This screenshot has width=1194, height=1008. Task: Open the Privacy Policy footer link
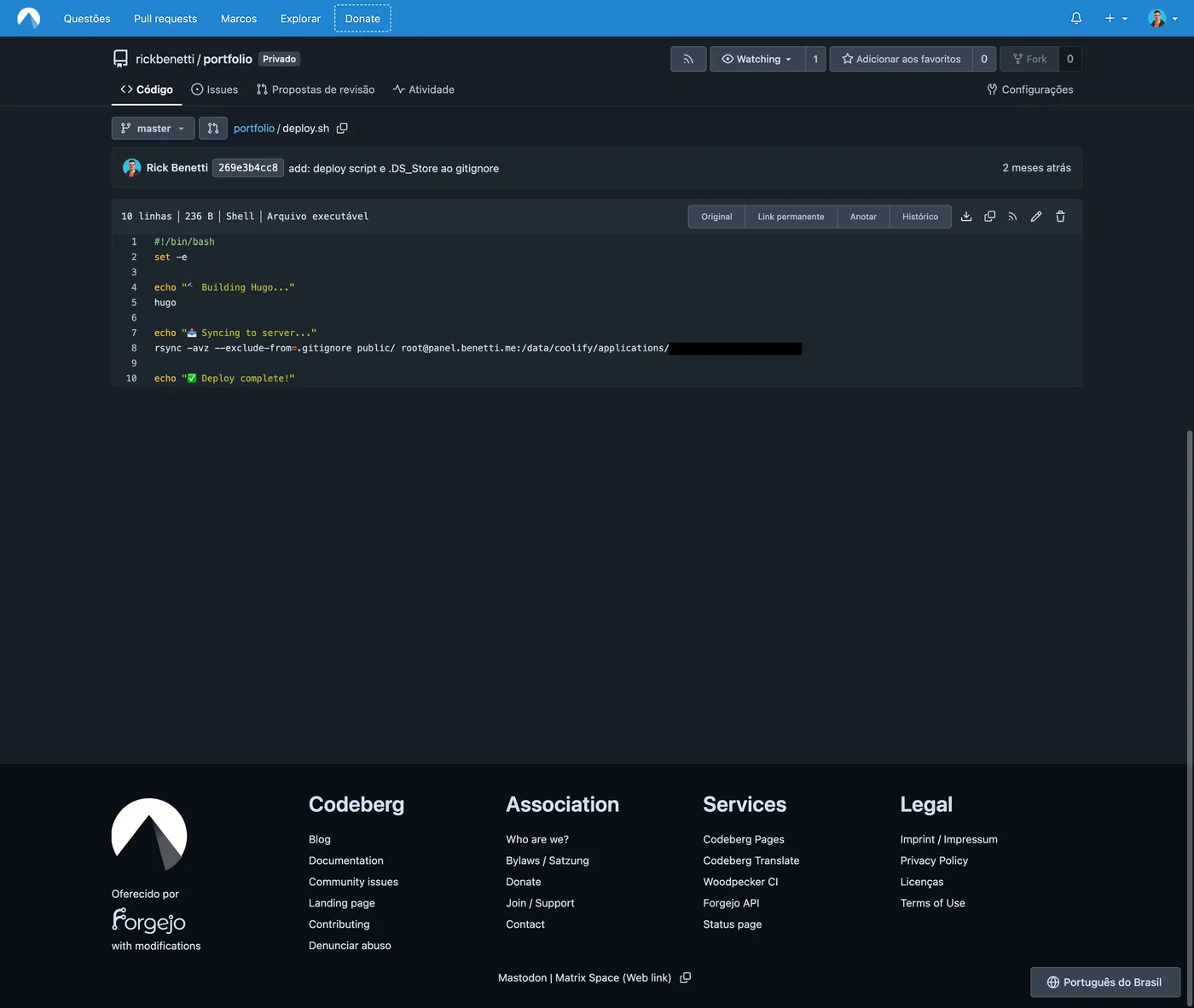(934, 860)
